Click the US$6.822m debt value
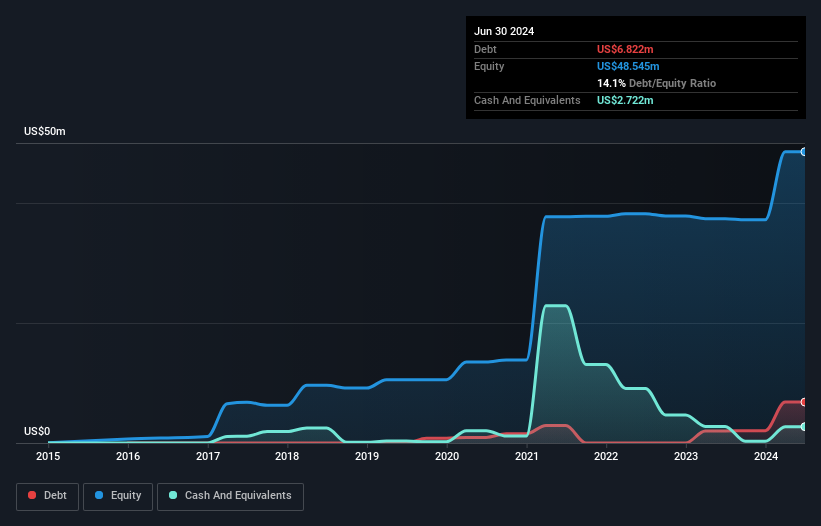This screenshot has height=526, width=821. [625, 49]
